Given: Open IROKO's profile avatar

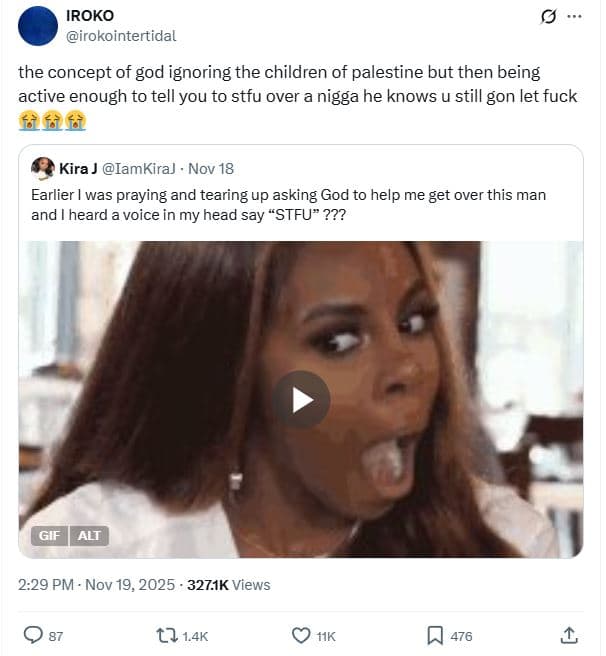Looking at the screenshot, I should 37,25.
